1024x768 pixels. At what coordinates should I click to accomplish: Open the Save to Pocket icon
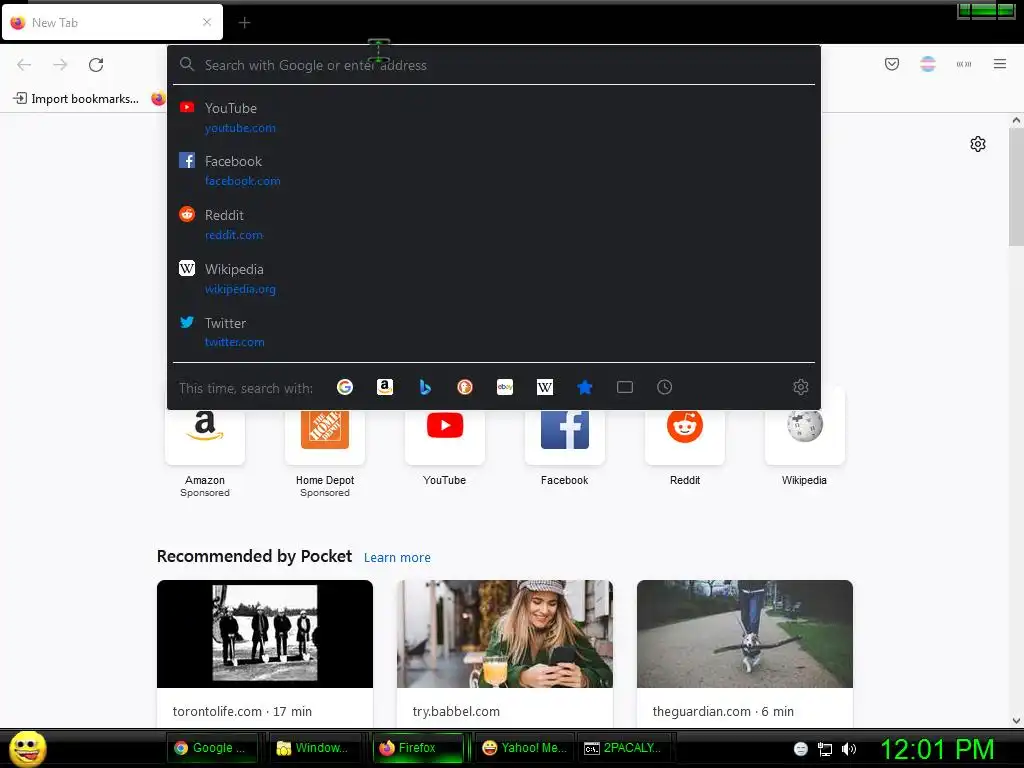pos(892,64)
